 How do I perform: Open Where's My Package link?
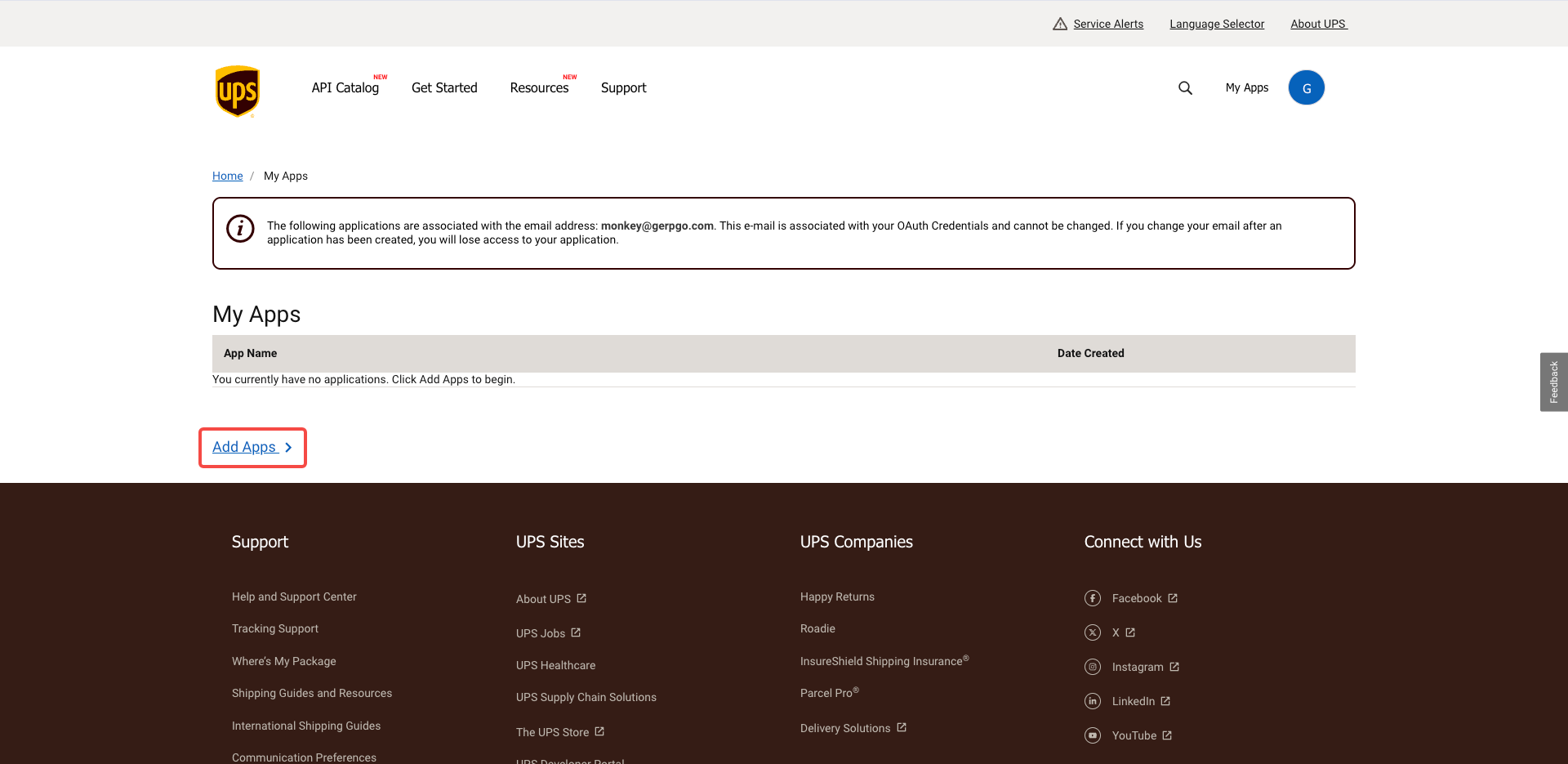(x=284, y=661)
